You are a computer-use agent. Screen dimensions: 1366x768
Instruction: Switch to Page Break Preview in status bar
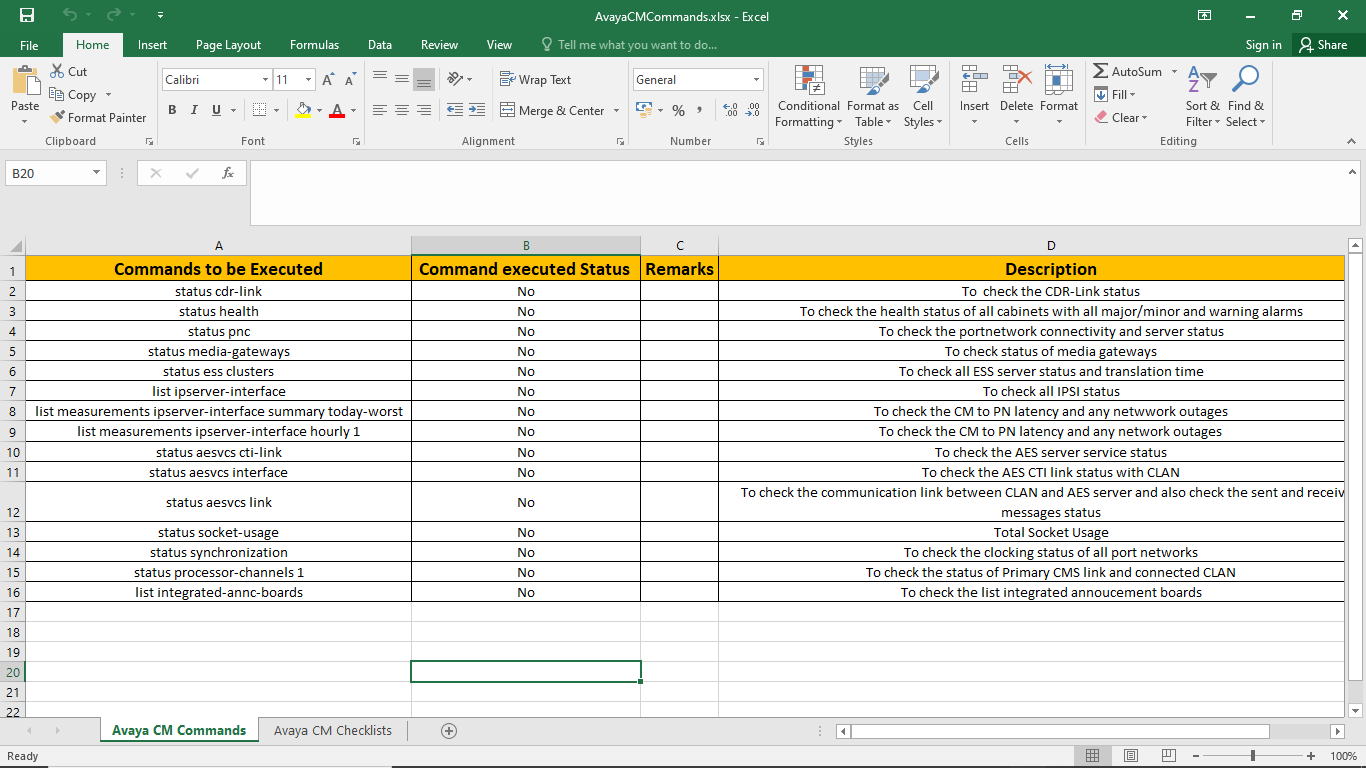click(x=1169, y=756)
